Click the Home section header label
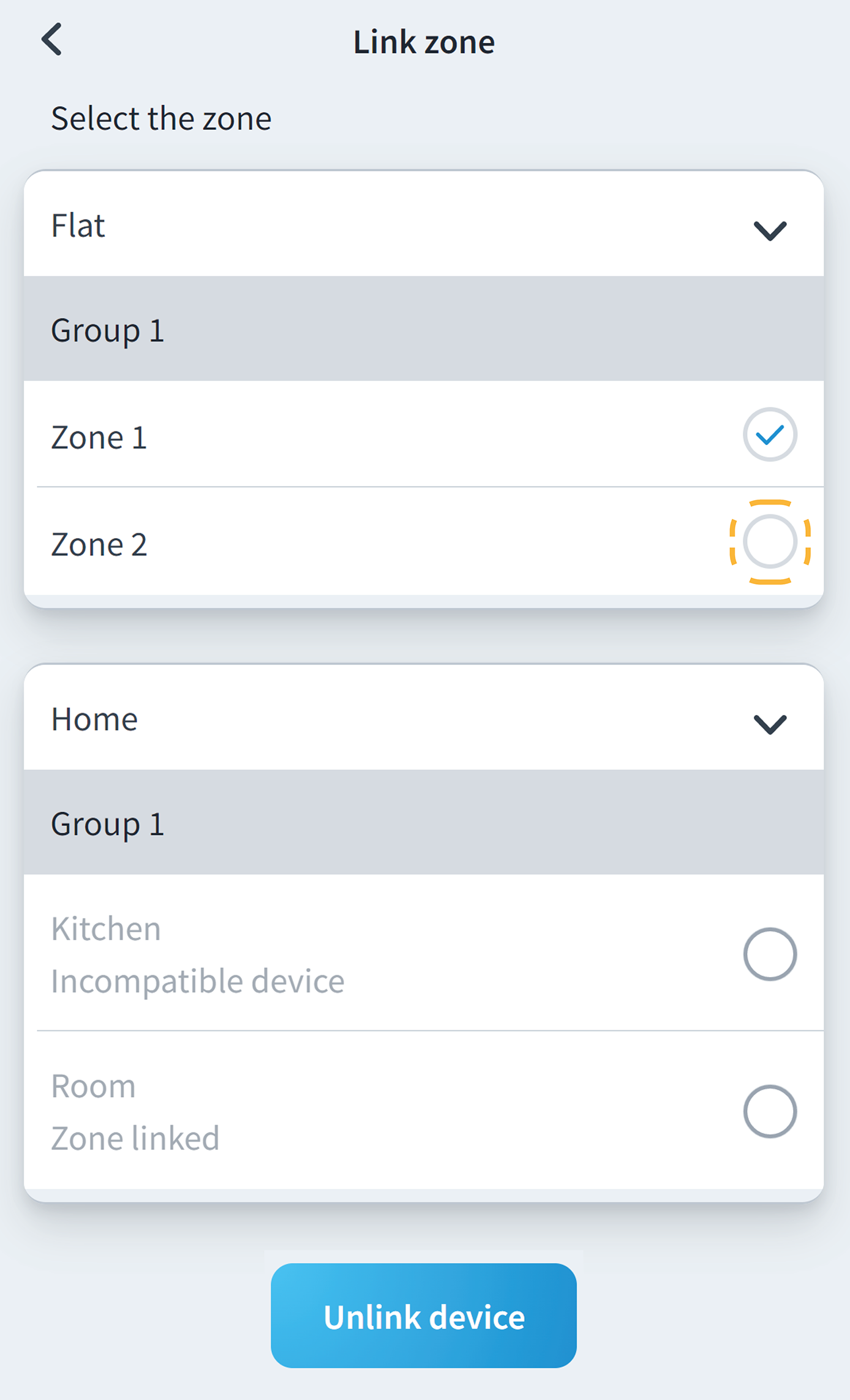Viewport: 850px width, 1400px height. (x=94, y=719)
